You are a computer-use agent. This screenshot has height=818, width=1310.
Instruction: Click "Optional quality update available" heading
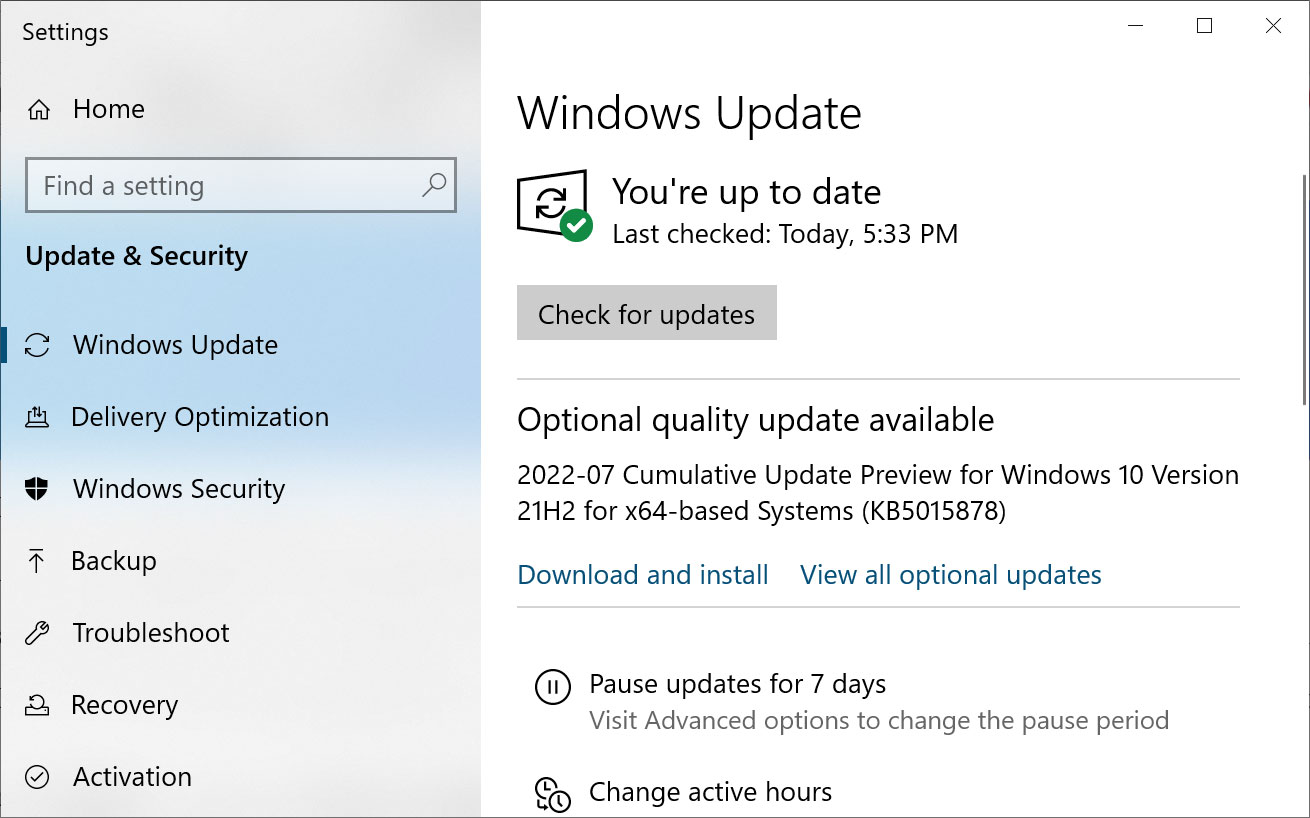pos(755,420)
